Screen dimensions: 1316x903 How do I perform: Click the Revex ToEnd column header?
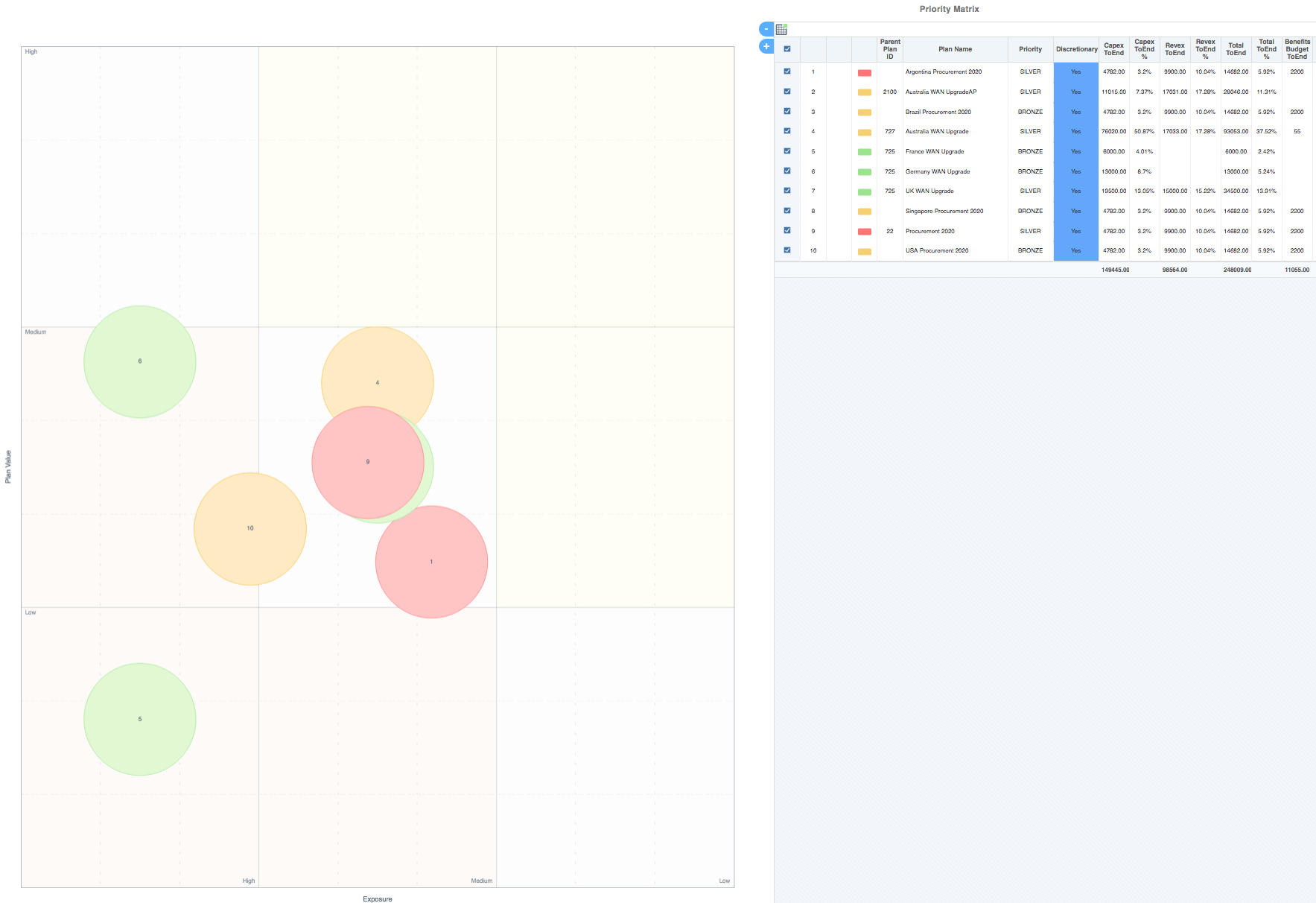[x=1175, y=49]
